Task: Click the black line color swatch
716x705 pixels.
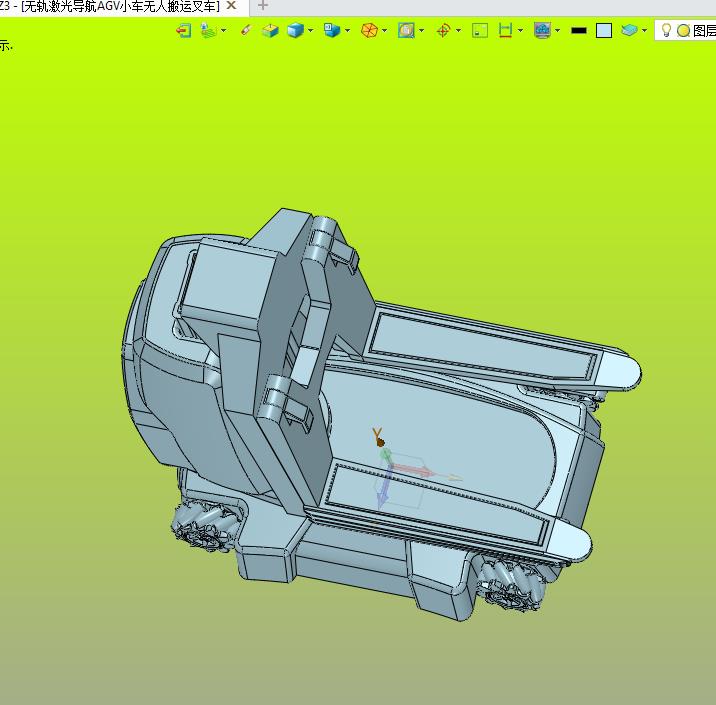Action: (579, 31)
